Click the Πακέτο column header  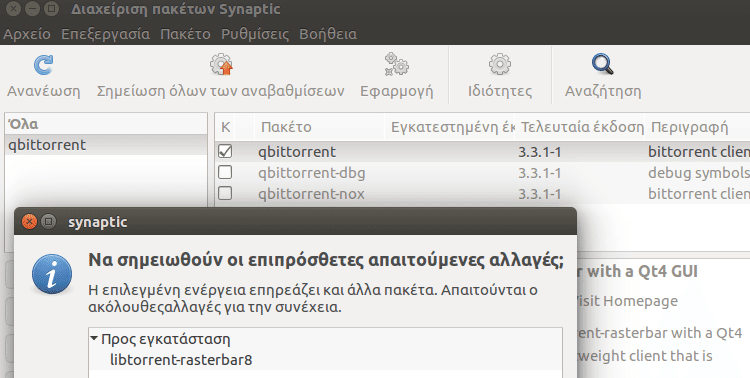click(x=320, y=127)
